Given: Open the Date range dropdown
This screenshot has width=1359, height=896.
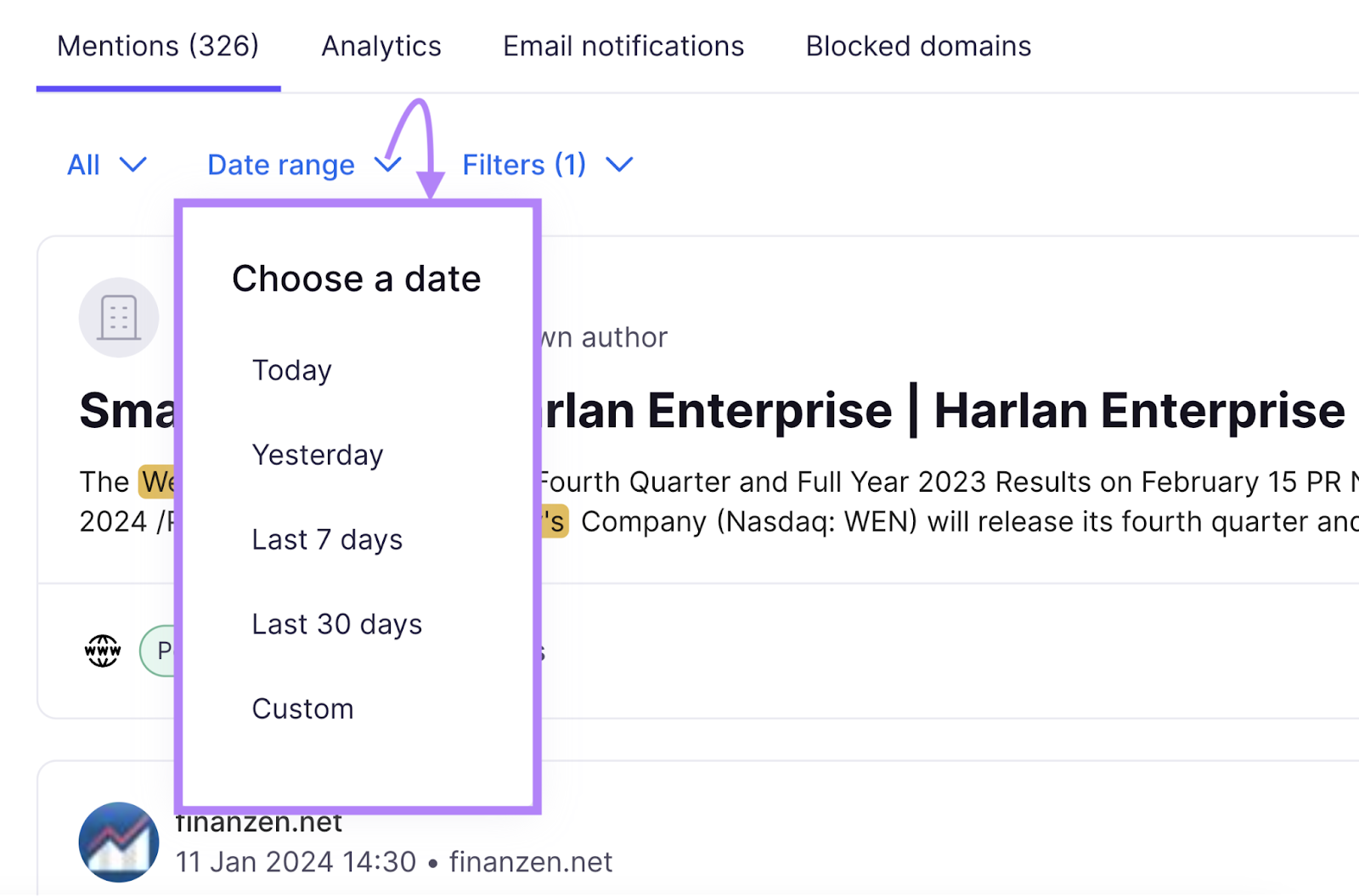Looking at the screenshot, I should (x=302, y=164).
